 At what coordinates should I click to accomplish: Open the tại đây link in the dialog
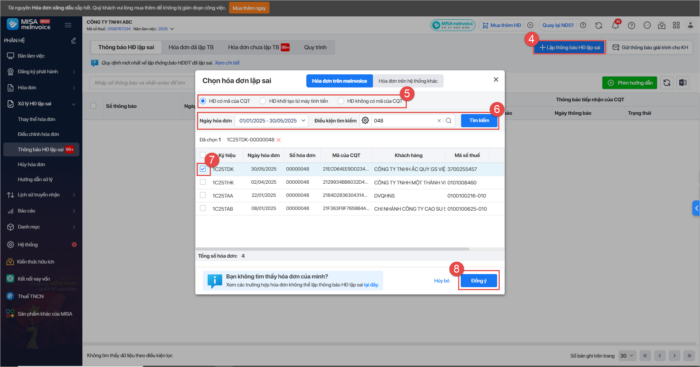(x=371, y=285)
